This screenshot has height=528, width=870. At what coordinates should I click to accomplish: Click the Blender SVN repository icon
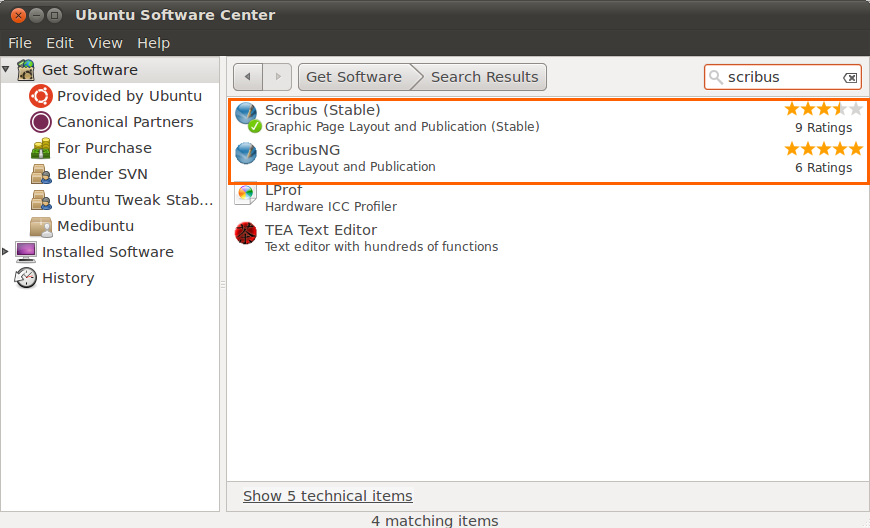41,174
